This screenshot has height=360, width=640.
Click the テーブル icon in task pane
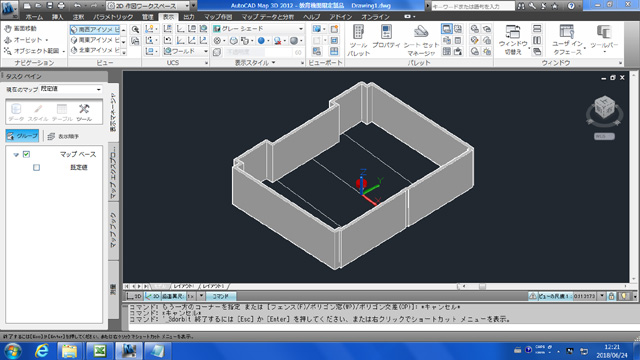[62, 112]
